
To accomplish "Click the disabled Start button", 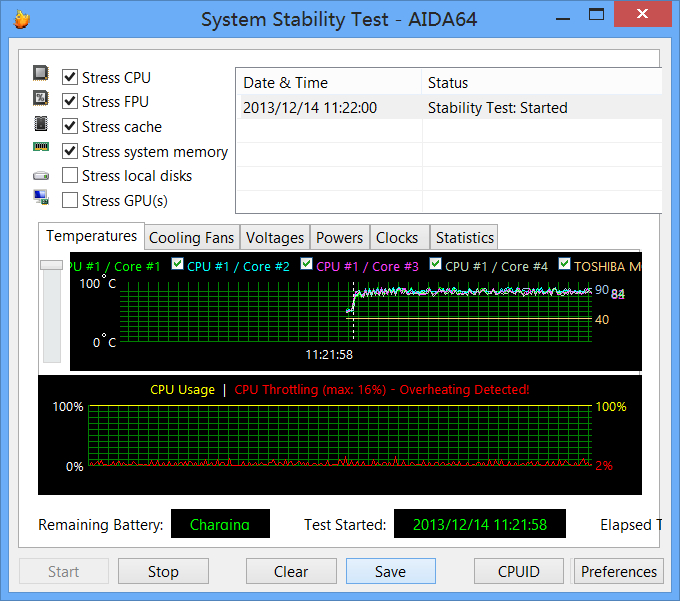I will click(x=64, y=571).
